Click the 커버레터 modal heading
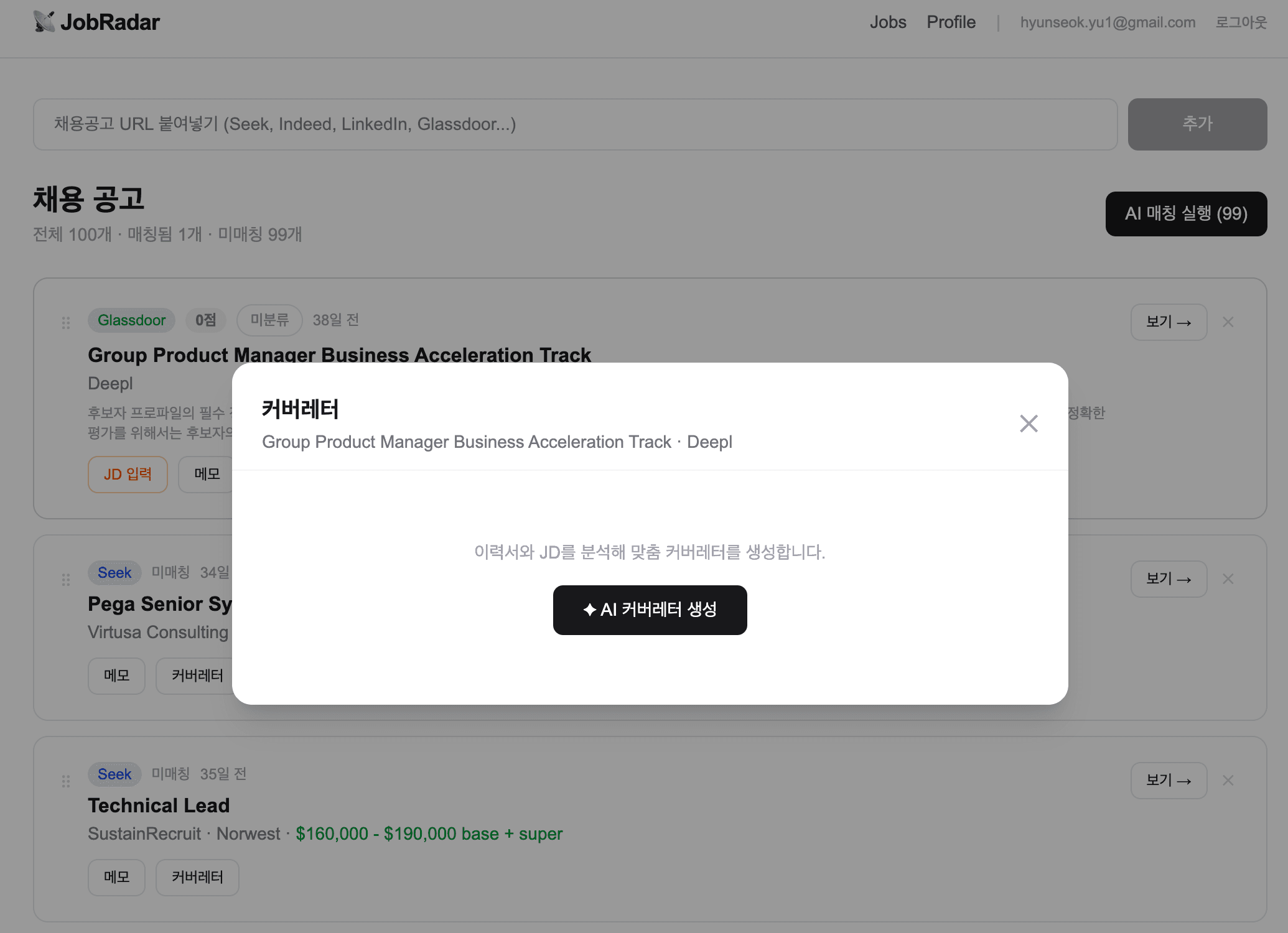Screen dimensions: 1288x933 (300, 409)
